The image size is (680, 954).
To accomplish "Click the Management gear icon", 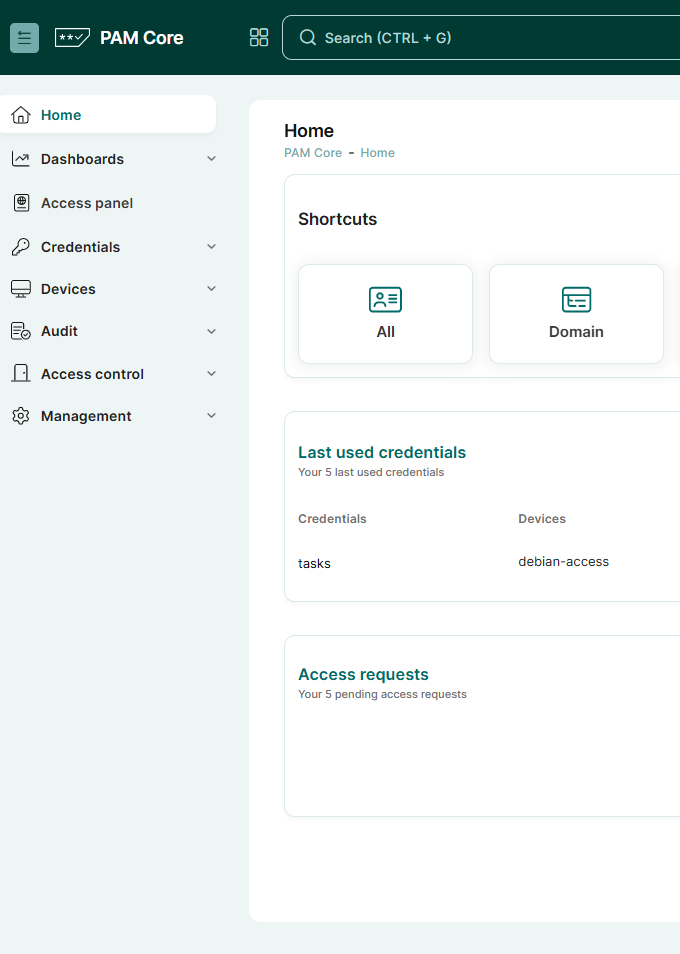I will [21, 416].
